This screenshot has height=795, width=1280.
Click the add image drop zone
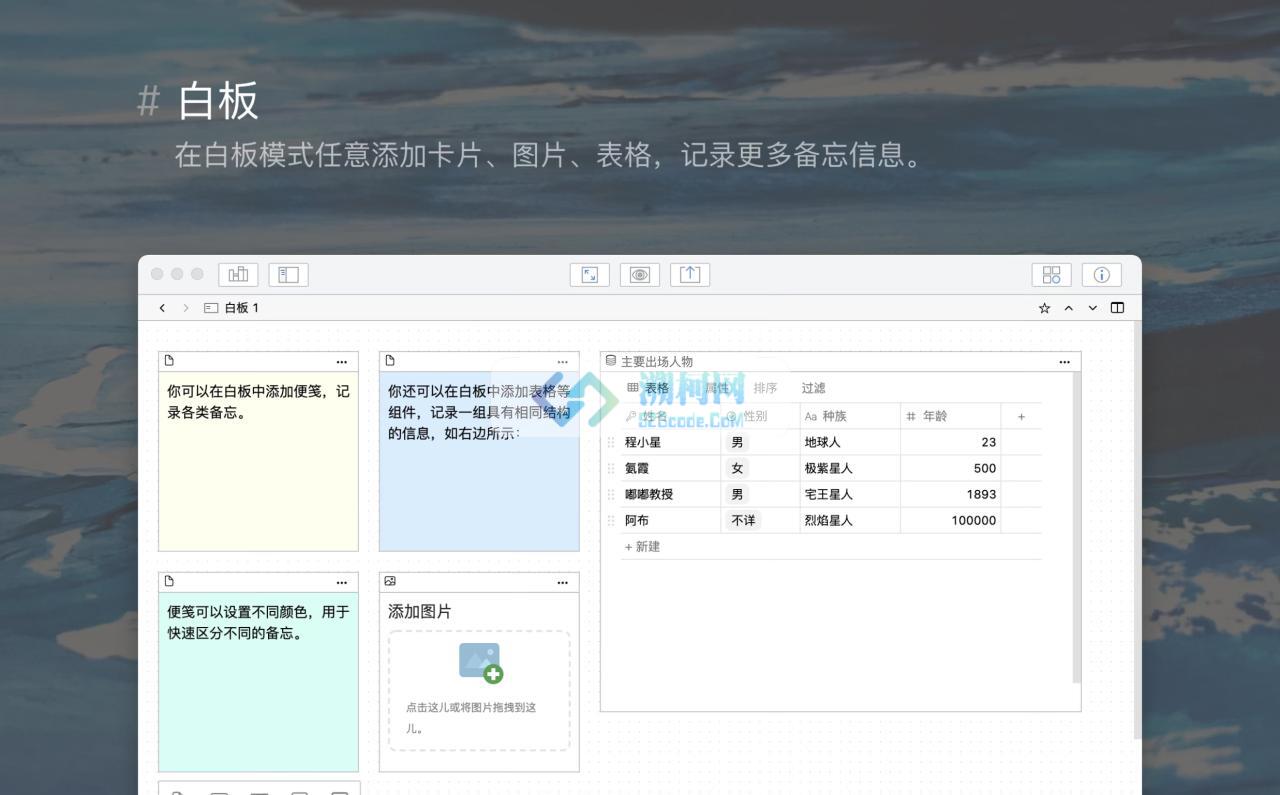coord(479,690)
